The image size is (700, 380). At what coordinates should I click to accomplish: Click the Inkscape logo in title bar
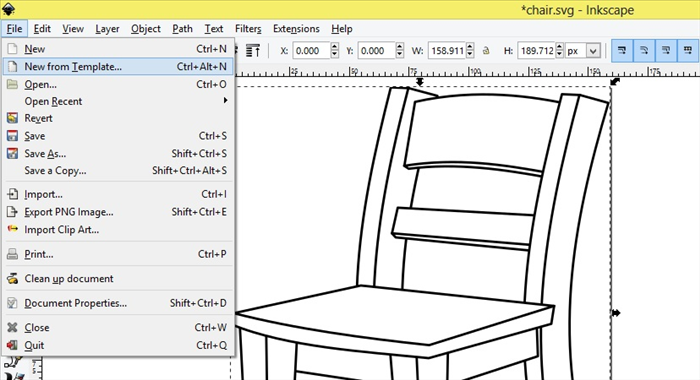[8, 8]
